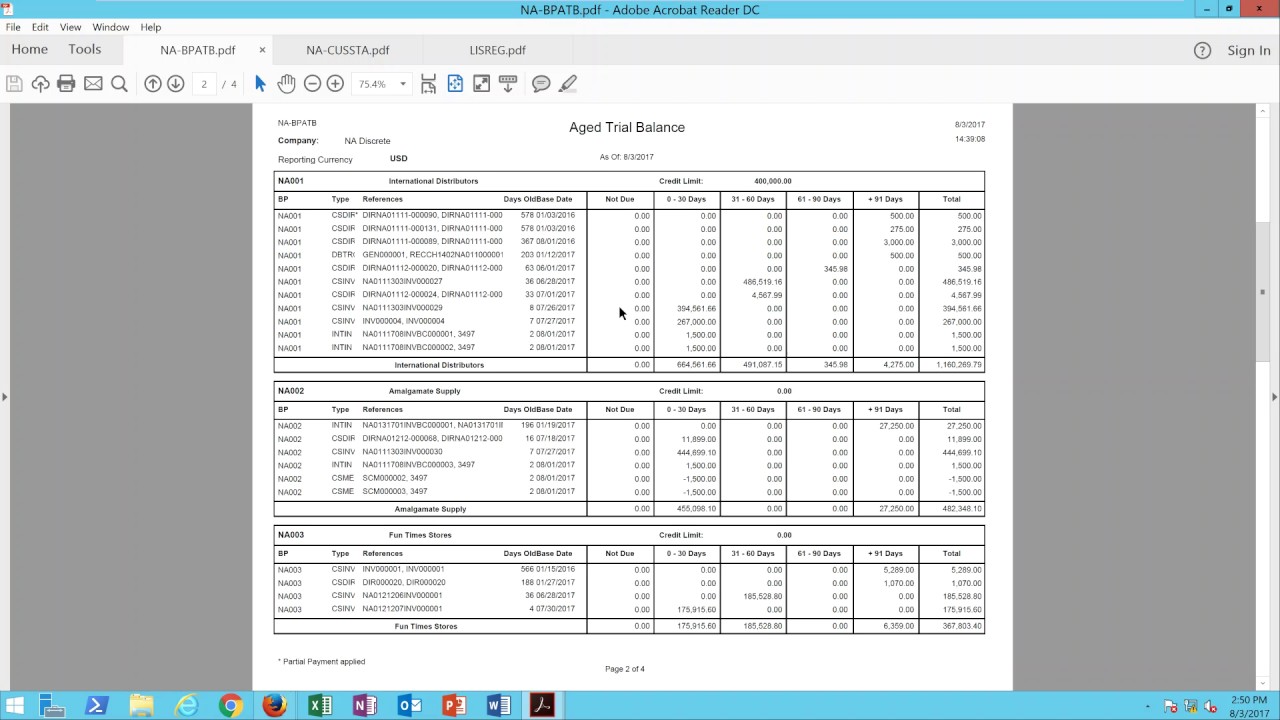Show hidden tray icons arrow
The width and height of the screenshot is (1280, 720).
(x=1146, y=707)
